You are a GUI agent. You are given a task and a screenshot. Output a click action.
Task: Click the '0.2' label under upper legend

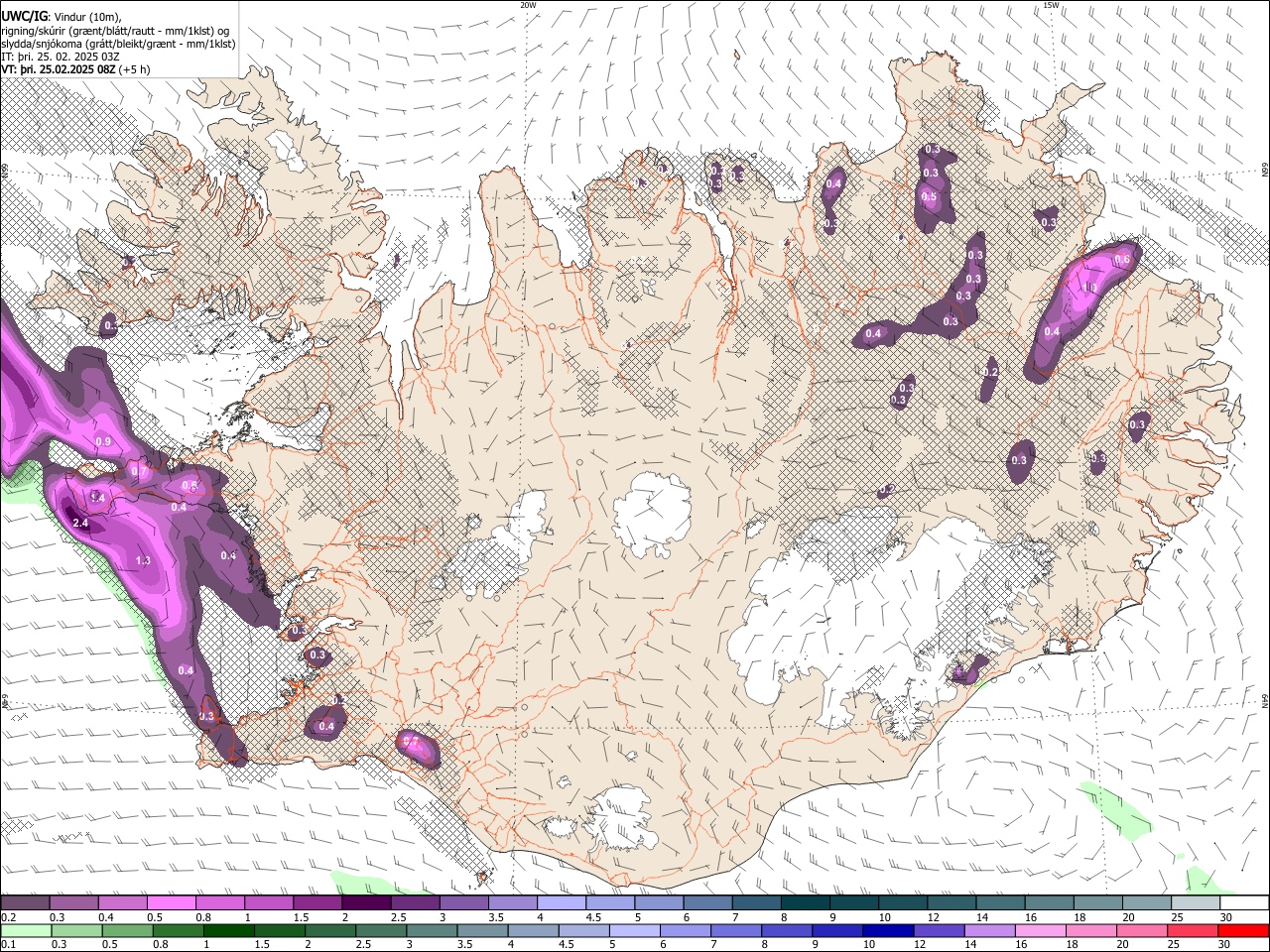pyautogui.click(x=8, y=917)
